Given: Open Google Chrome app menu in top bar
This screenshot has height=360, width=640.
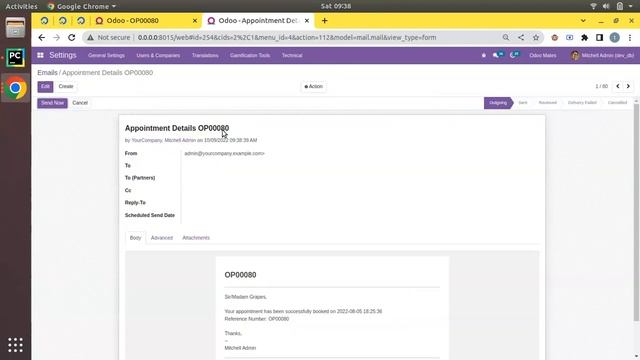Looking at the screenshot, I should (82, 6).
